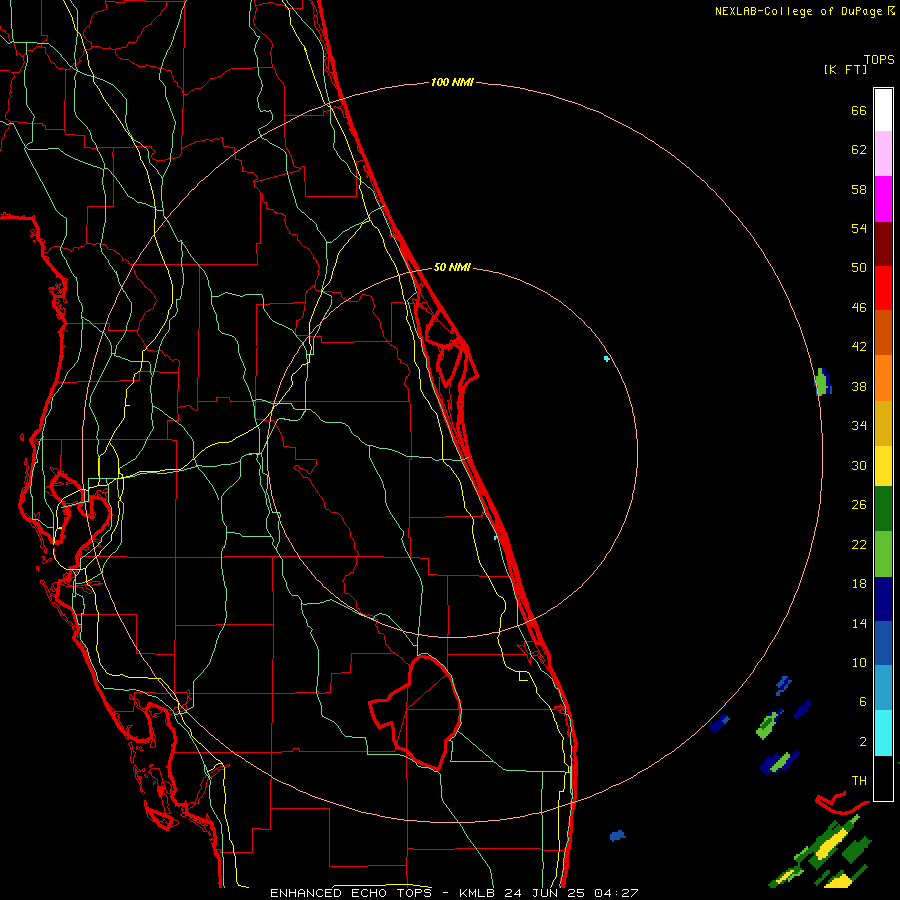This screenshot has width=900, height=900.
Task: Click the 22 legend value
Action: (859, 544)
